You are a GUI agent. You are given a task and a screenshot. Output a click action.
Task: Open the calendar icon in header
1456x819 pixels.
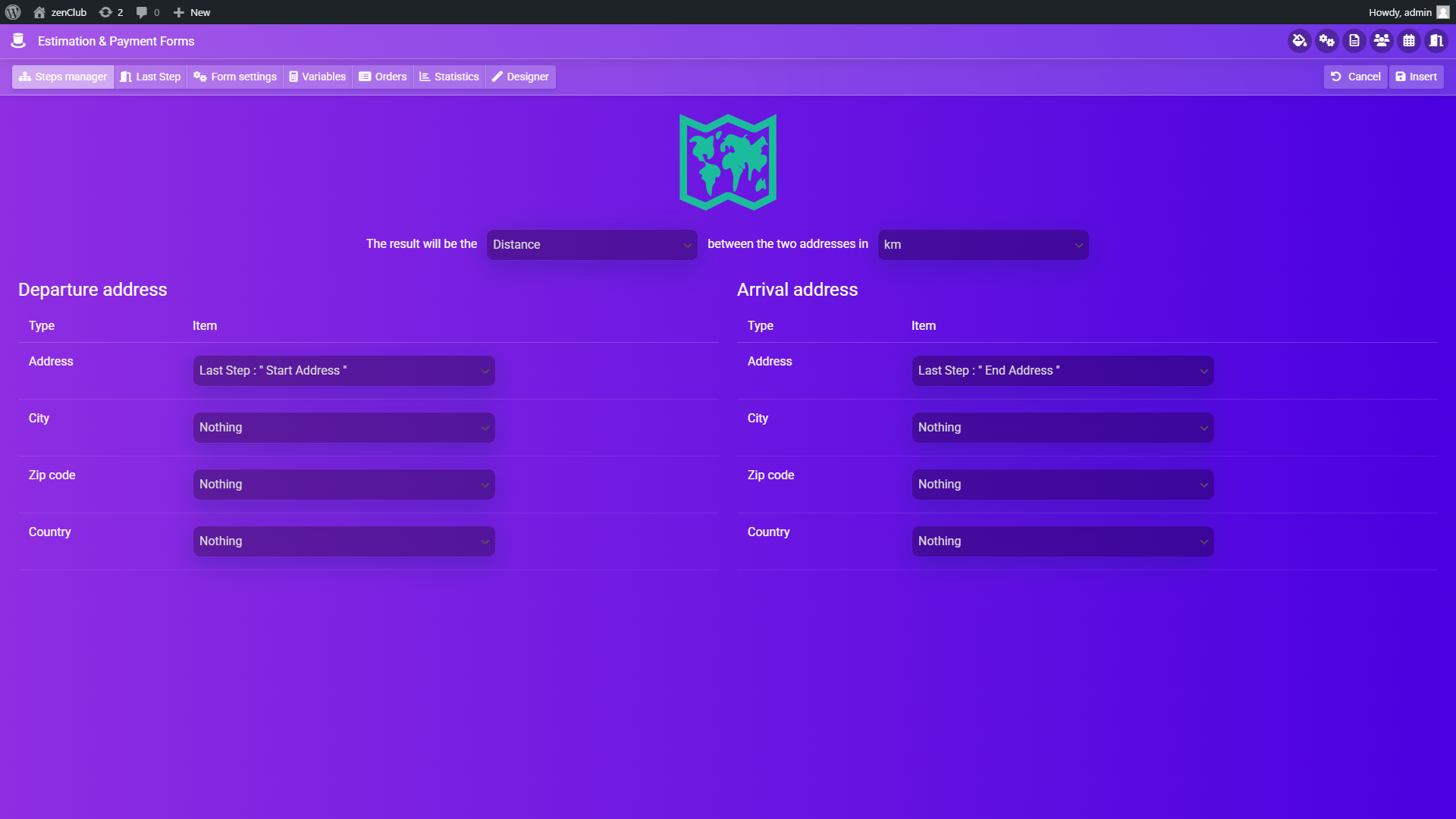tap(1409, 41)
